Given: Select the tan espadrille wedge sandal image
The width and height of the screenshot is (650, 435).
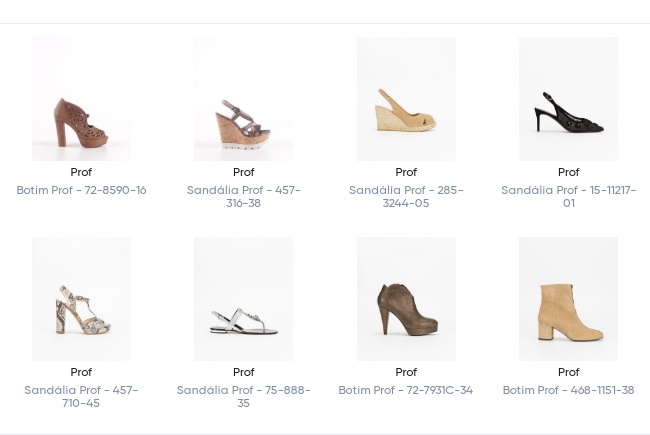Looking at the screenshot, I should pyautogui.click(x=406, y=99).
